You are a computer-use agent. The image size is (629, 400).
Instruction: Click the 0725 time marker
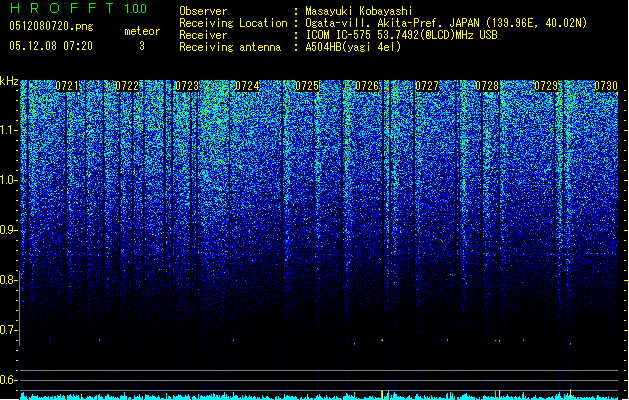pyautogui.click(x=307, y=86)
